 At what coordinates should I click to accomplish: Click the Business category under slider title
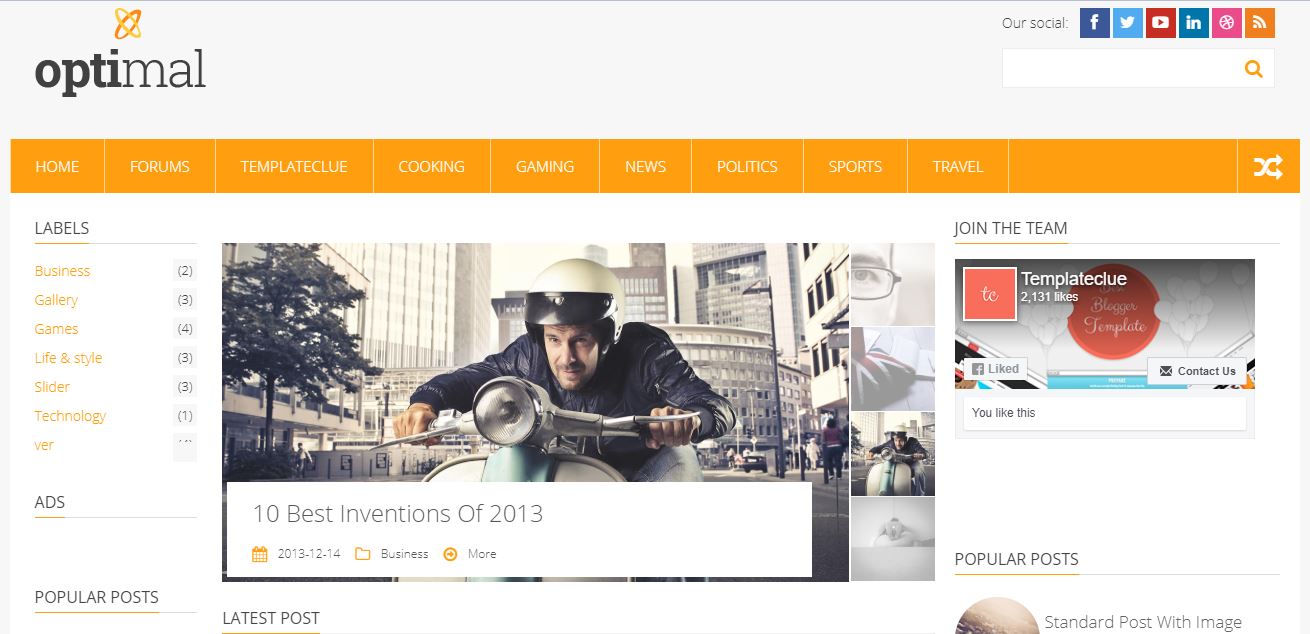point(404,554)
